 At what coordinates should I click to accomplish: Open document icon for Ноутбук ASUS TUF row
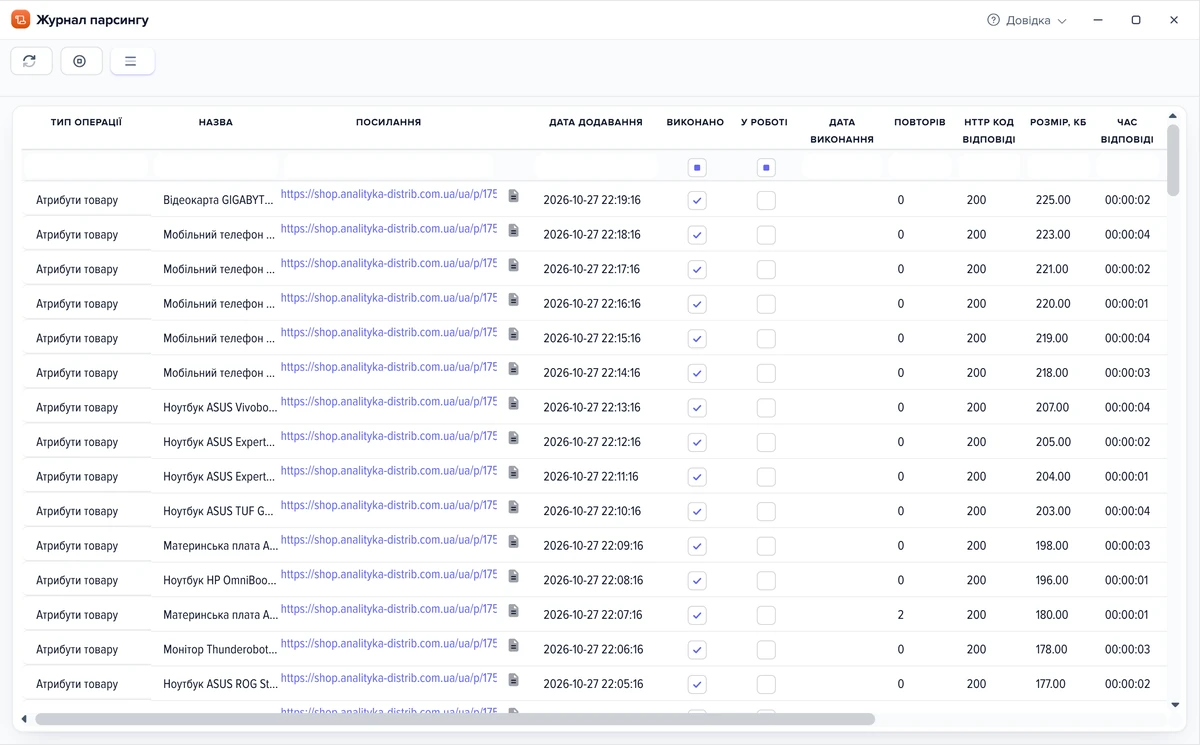pyautogui.click(x=514, y=507)
